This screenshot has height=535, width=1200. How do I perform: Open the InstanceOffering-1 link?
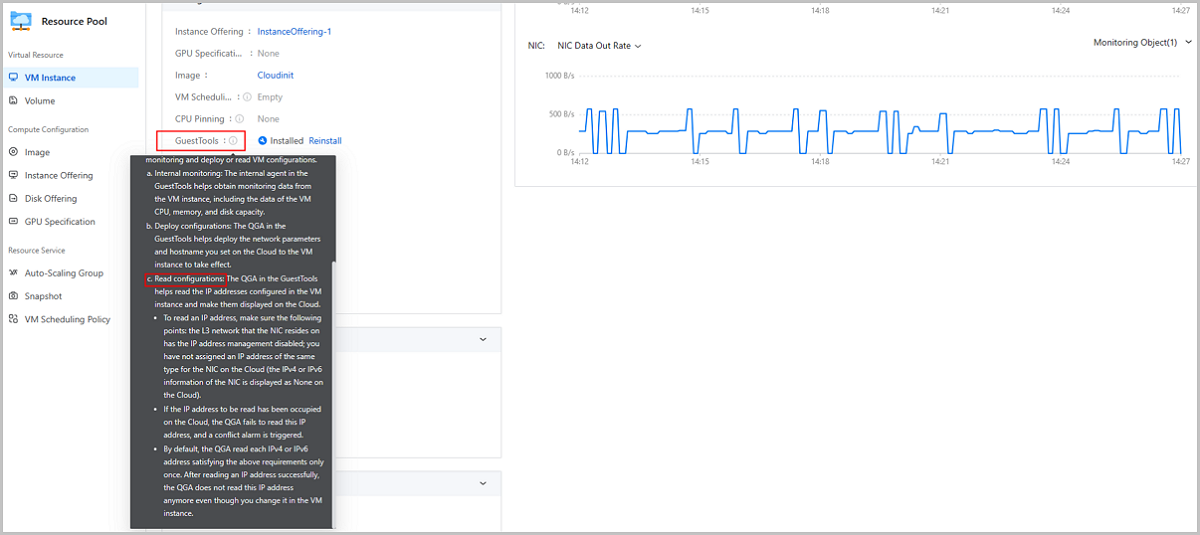pyautogui.click(x=294, y=32)
